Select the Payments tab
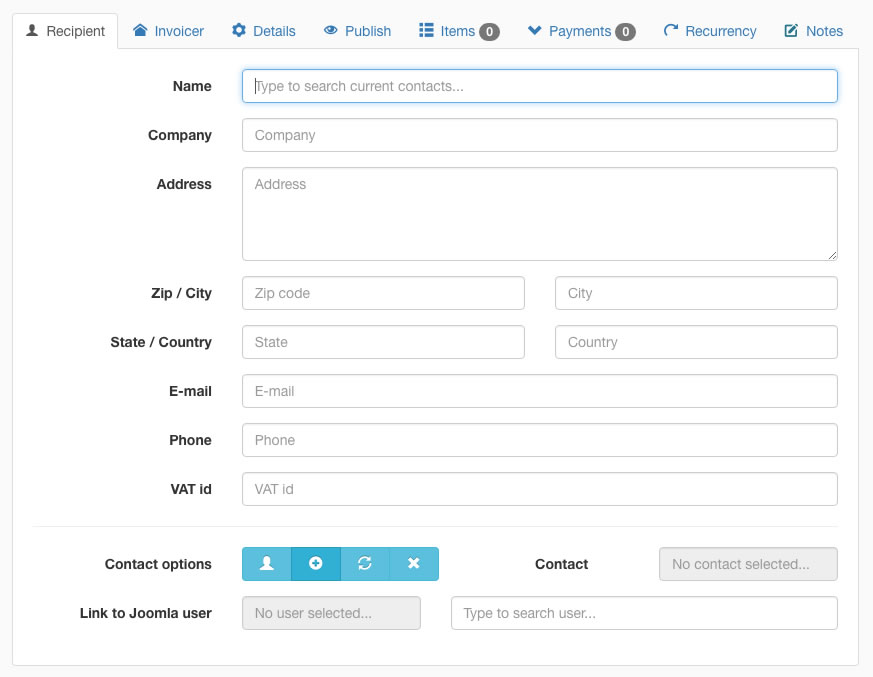This screenshot has width=873, height=677. pos(581,31)
